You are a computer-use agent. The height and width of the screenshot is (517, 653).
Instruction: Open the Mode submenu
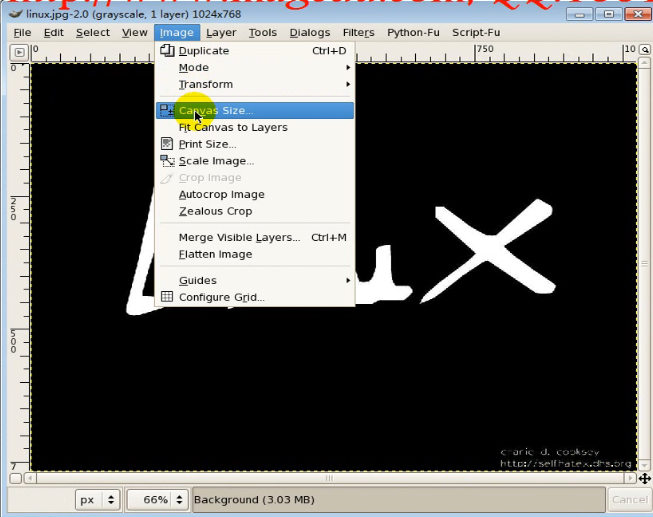coord(255,67)
